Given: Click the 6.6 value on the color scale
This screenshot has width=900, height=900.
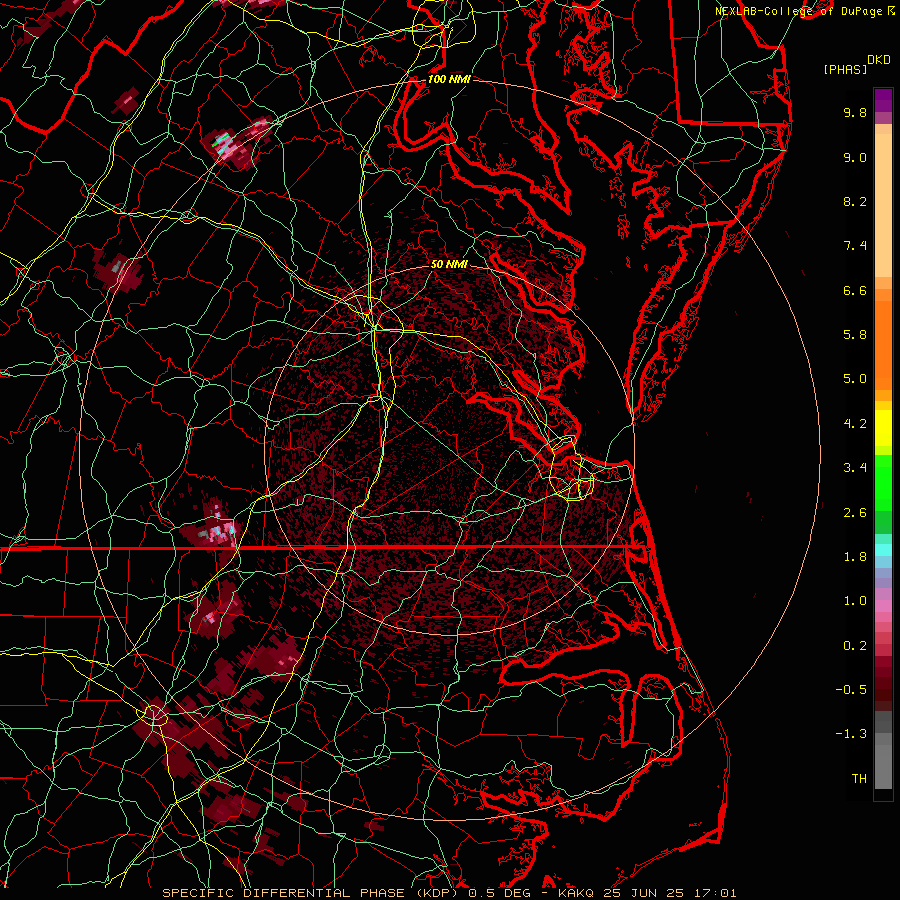Looking at the screenshot, I should (x=855, y=290).
